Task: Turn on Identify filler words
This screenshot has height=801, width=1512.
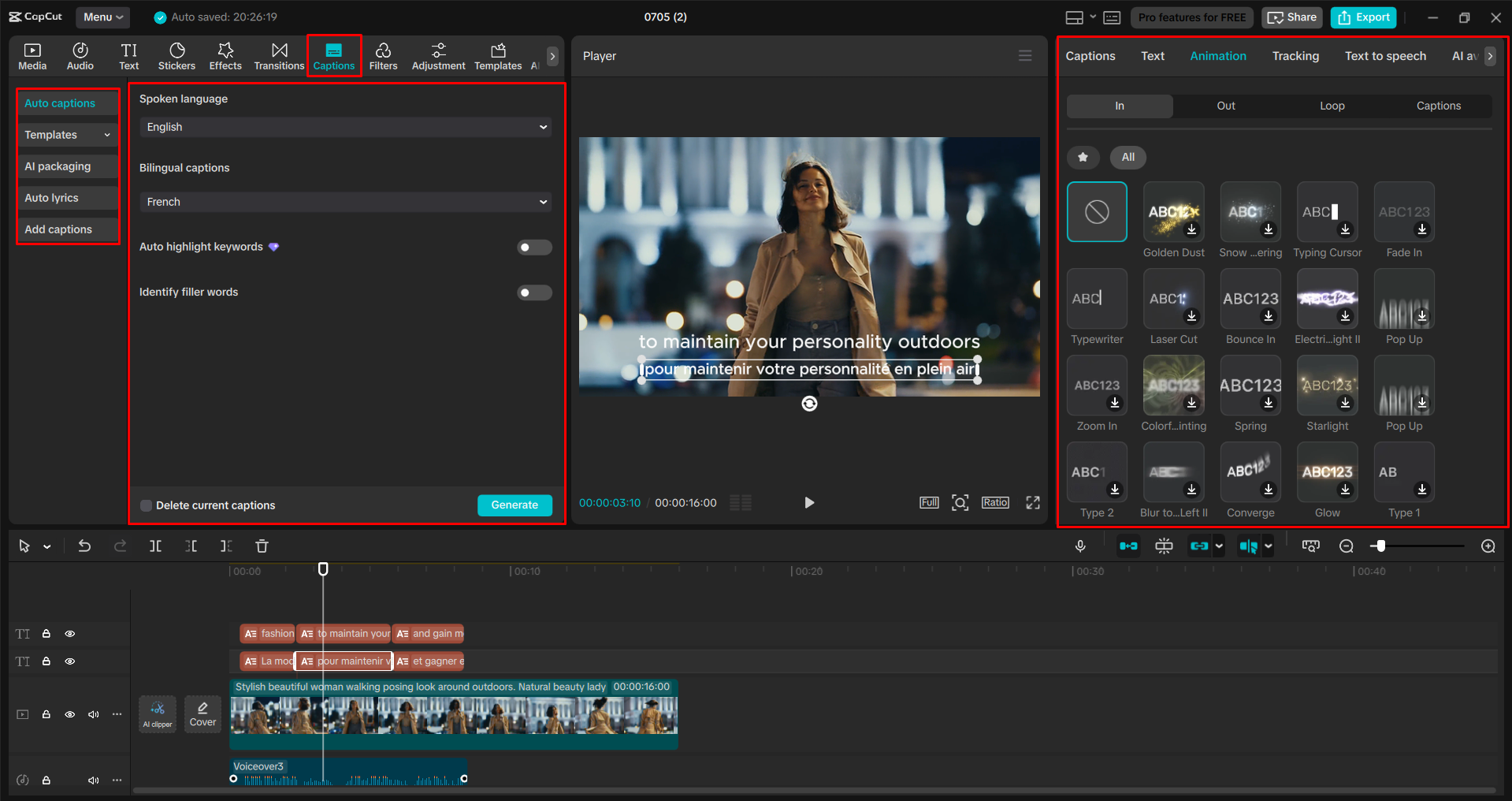Action: coord(533,292)
